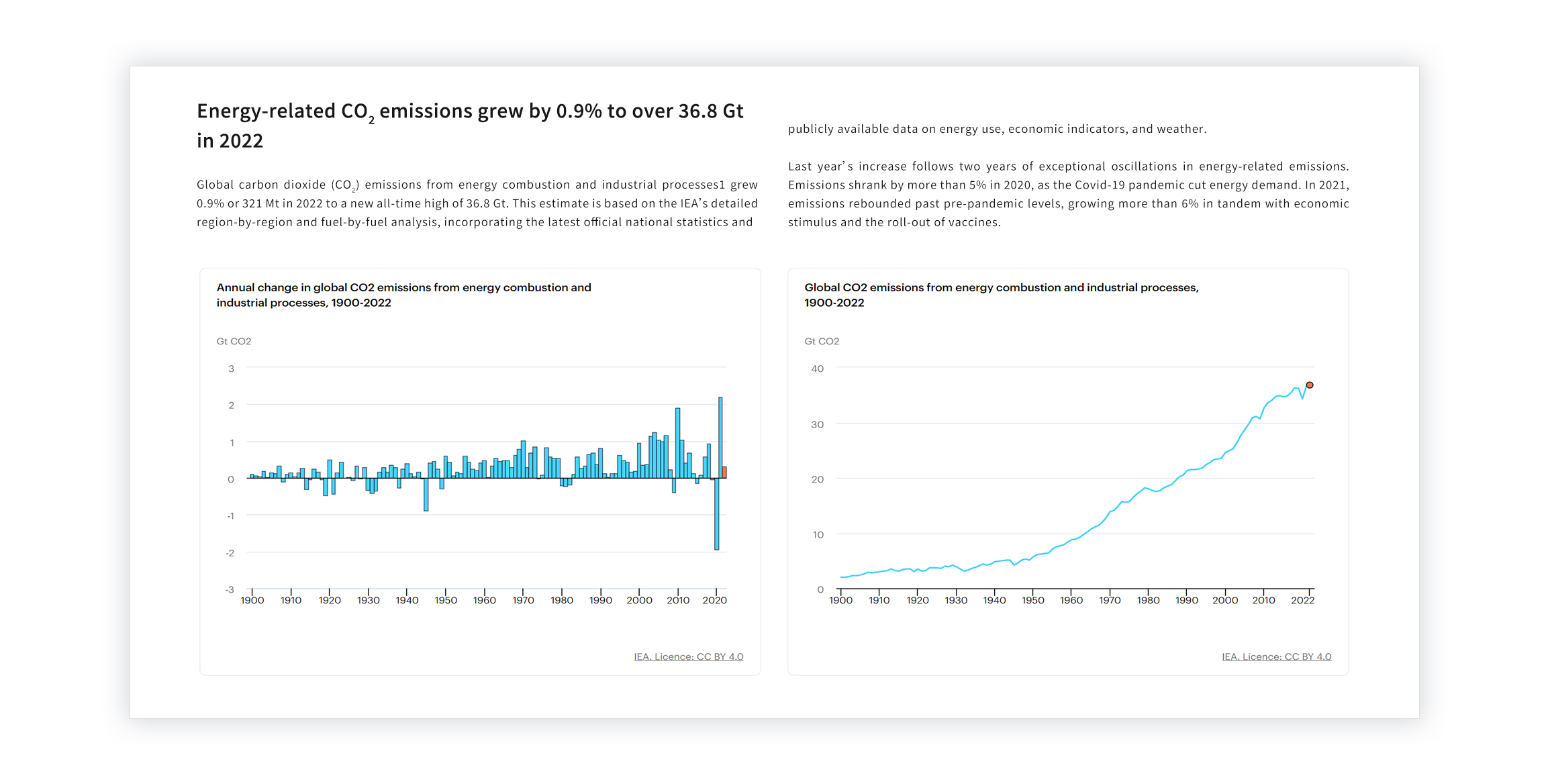Click the 'Gt CO2' axis unit above the line chart
The image size is (1548, 784).
point(822,341)
